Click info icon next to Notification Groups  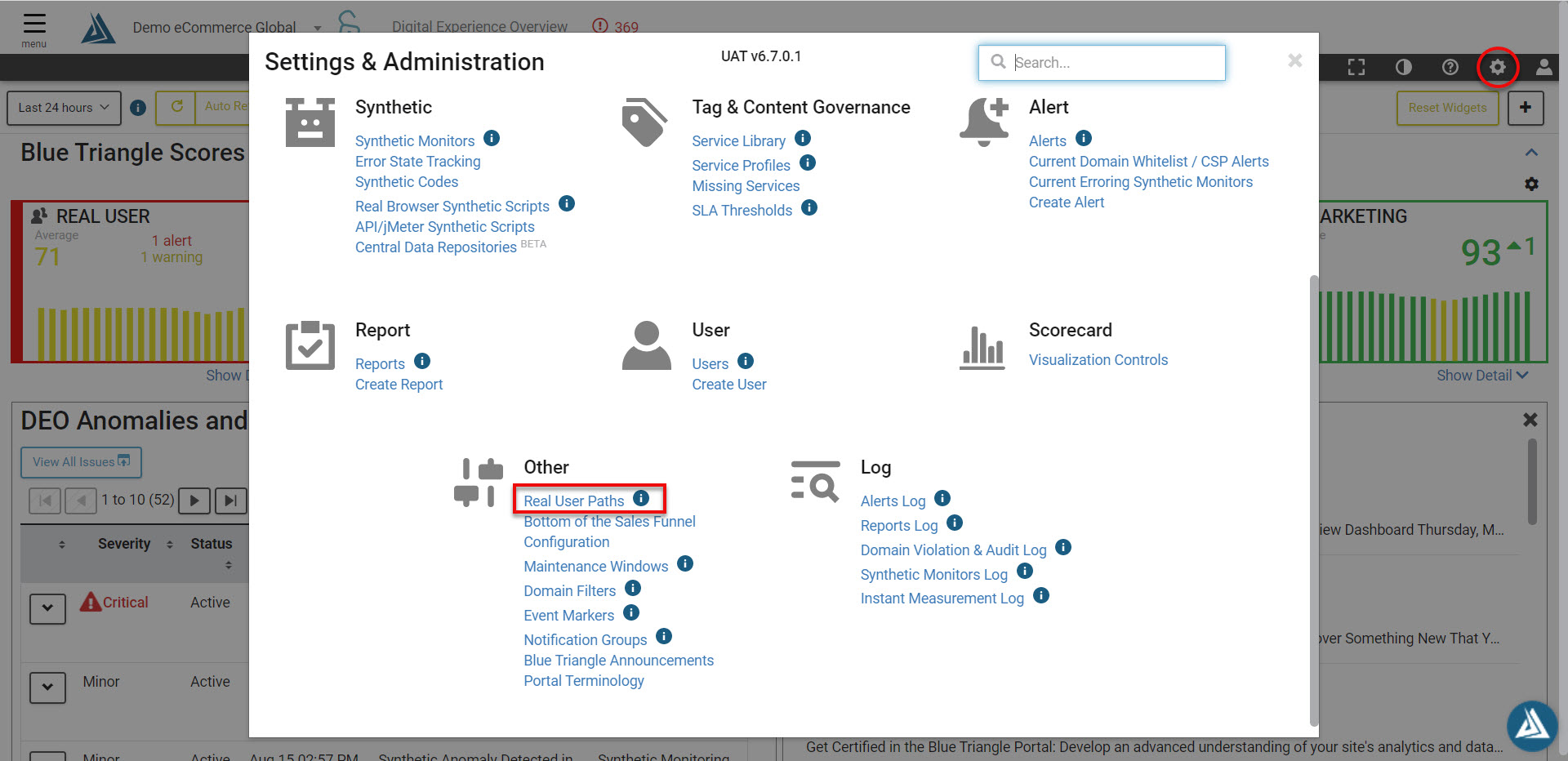(664, 636)
